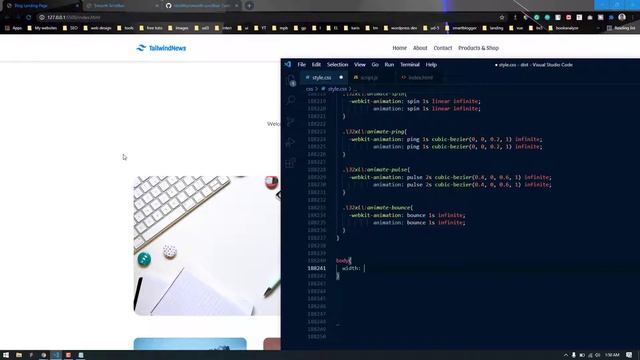Open Chrome profile avatar
Image resolution: width=640 pixels, height=360 pixels.
pos(622,17)
